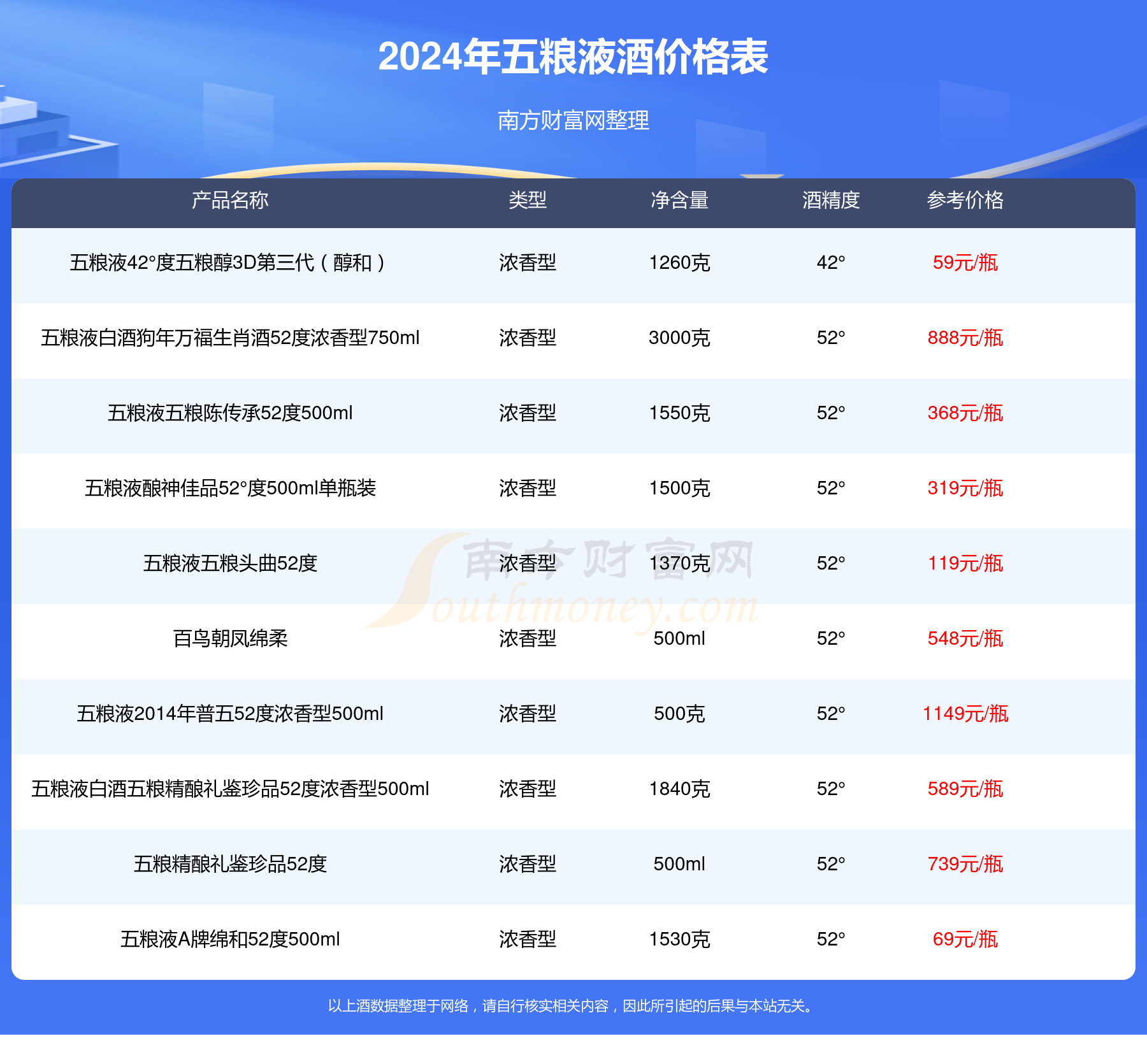1147x1064 pixels.
Task: Click 500ml in the 739元/瓶 row
Action: 679,864
